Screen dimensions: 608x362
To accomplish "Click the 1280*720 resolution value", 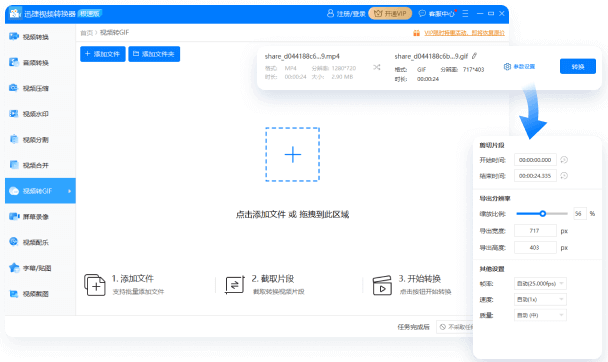I will coord(344,68).
